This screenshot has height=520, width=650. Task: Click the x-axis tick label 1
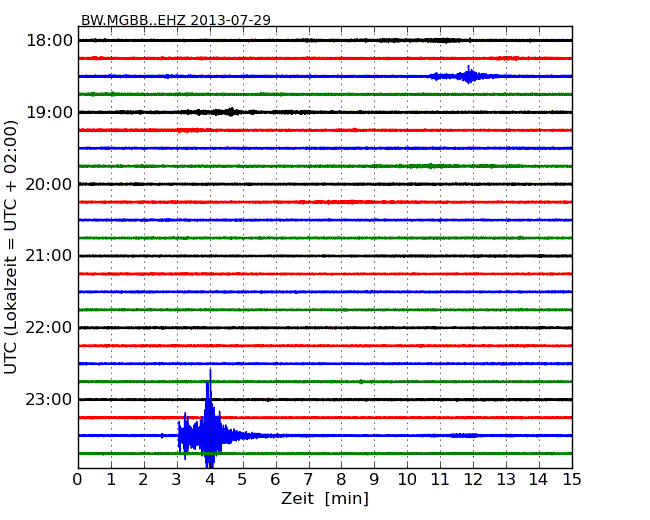(x=111, y=479)
